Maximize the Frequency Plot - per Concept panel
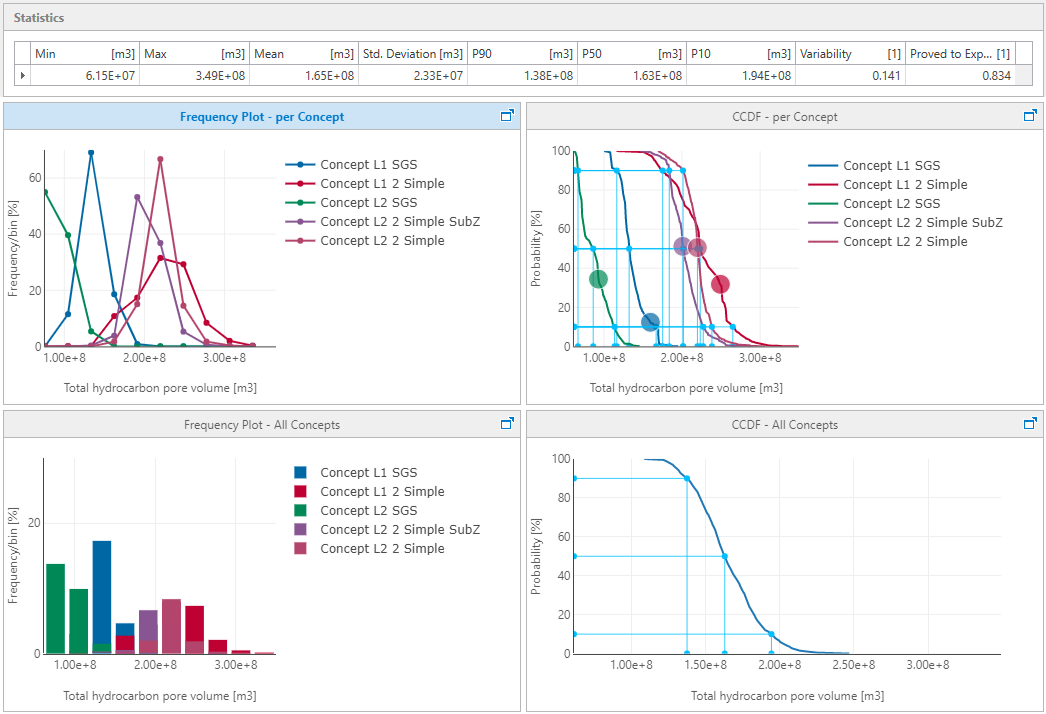The width and height of the screenshot is (1046, 714). (x=507, y=116)
